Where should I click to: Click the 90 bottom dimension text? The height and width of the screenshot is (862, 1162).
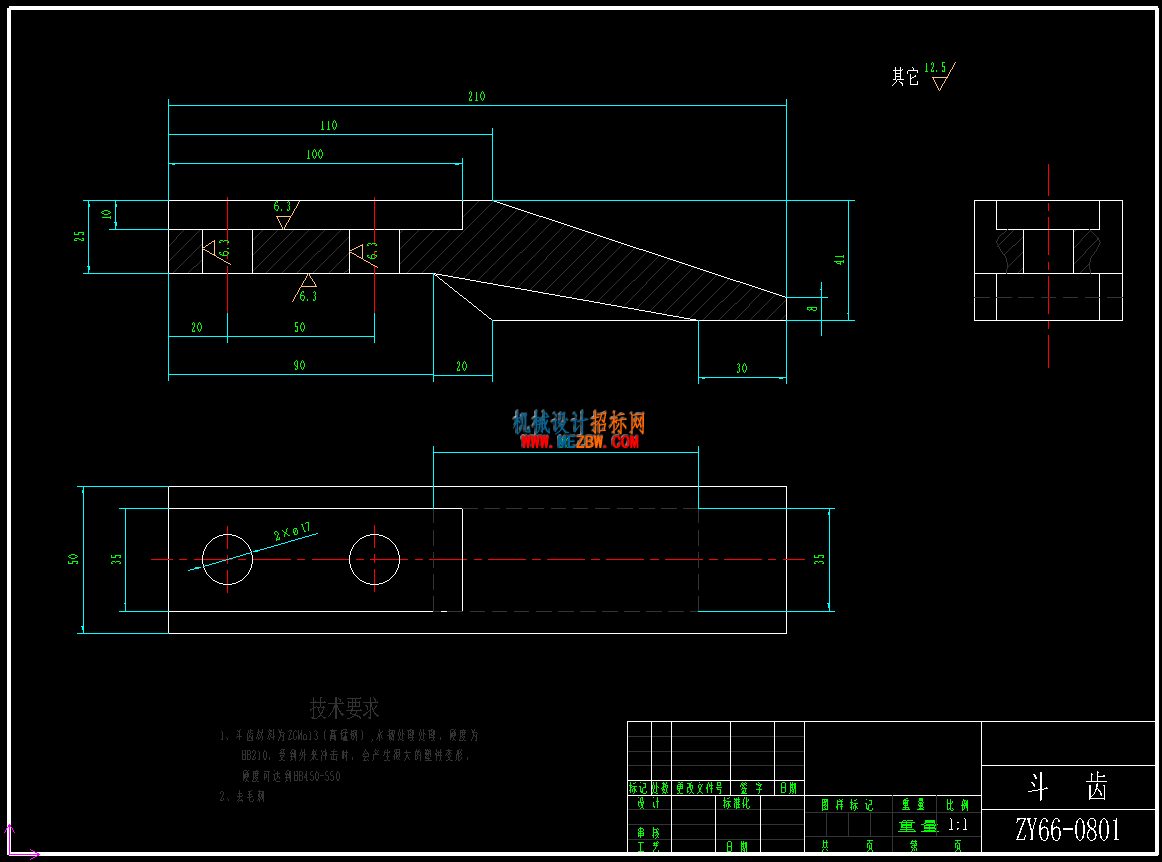299,365
